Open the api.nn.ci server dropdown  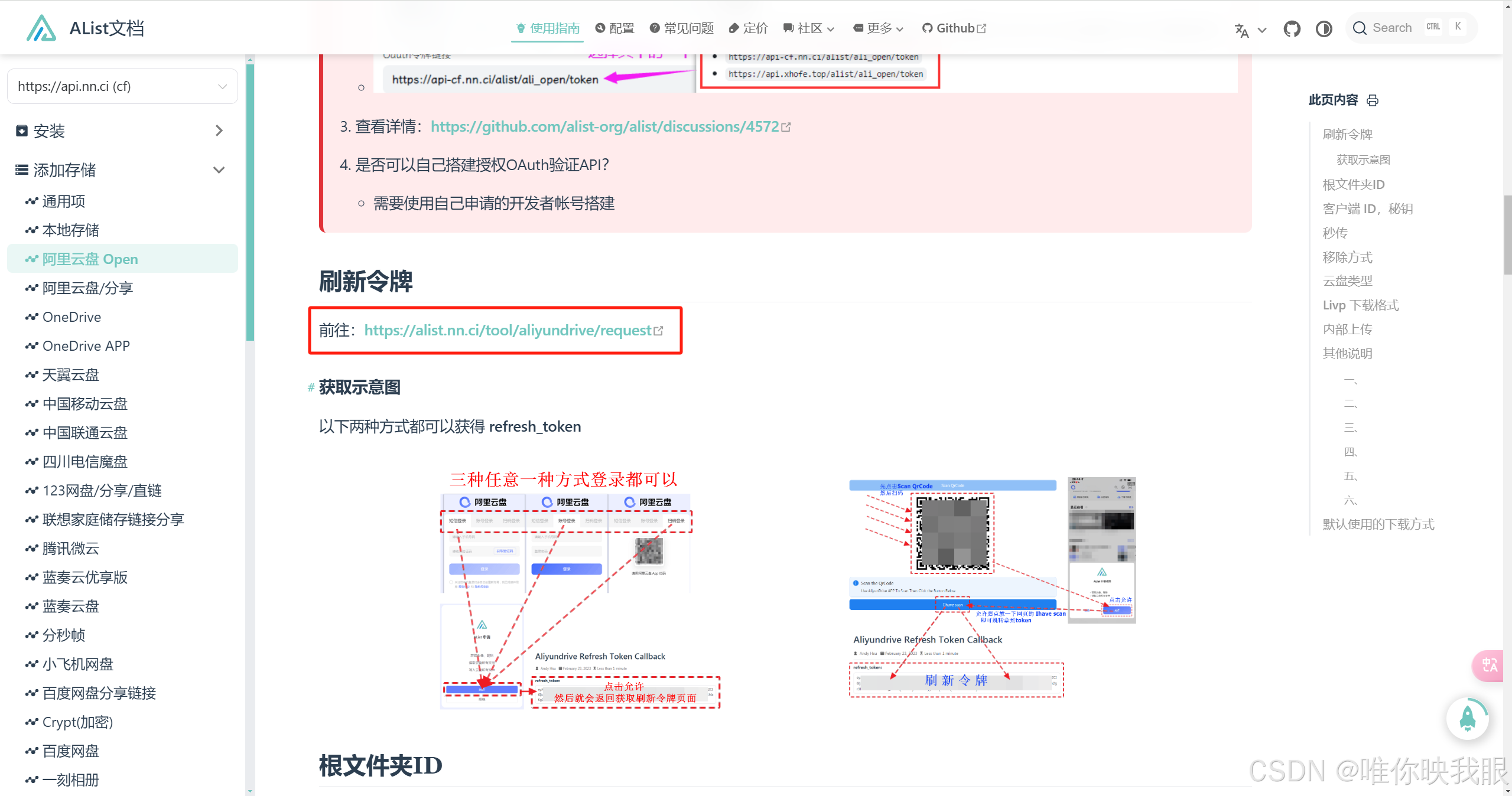click(122, 86)
